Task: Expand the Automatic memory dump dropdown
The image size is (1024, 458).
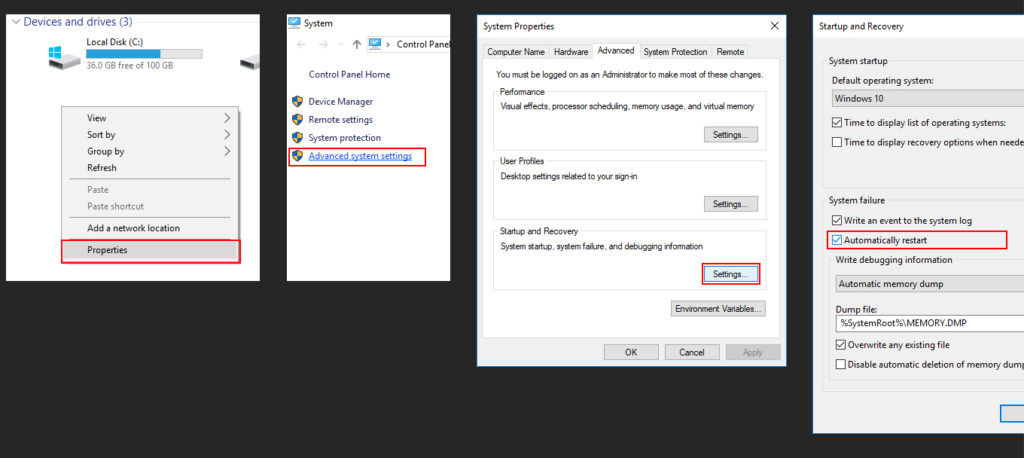Action: 929,284
